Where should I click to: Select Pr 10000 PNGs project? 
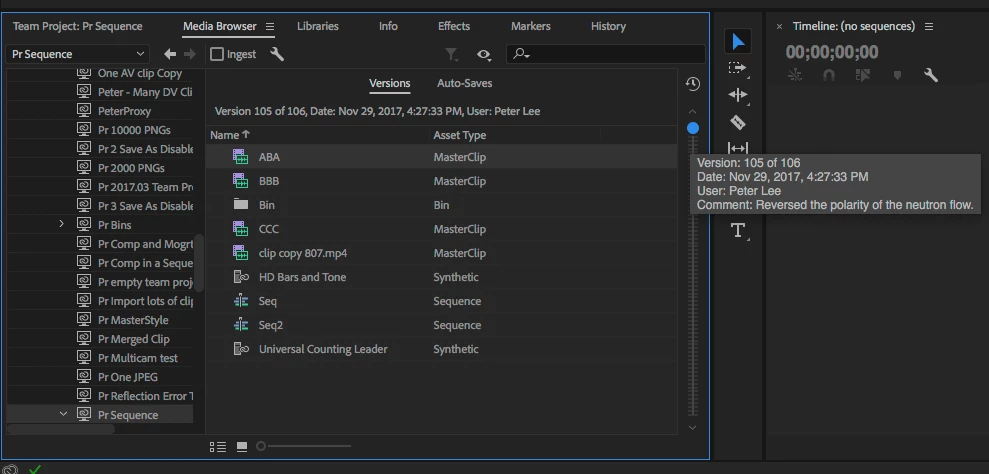point(134,130)
